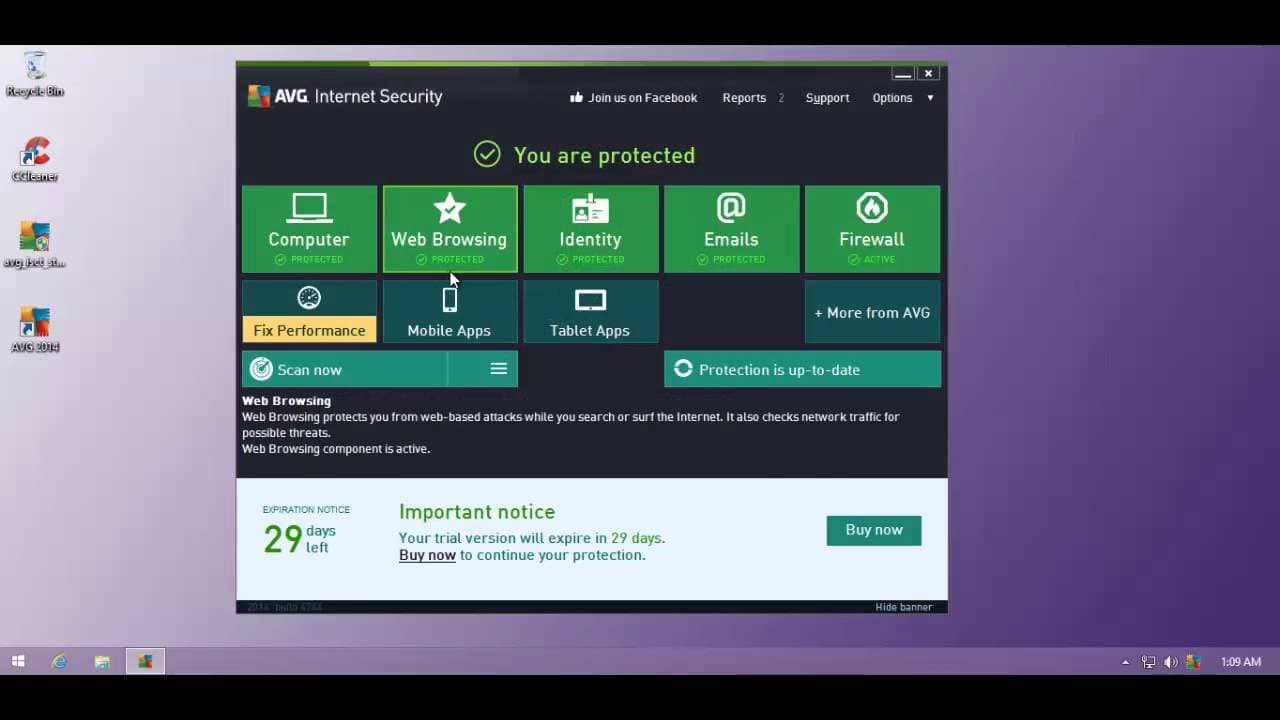
Task: Open the + More from AVG tile
Action: [872, 312]
